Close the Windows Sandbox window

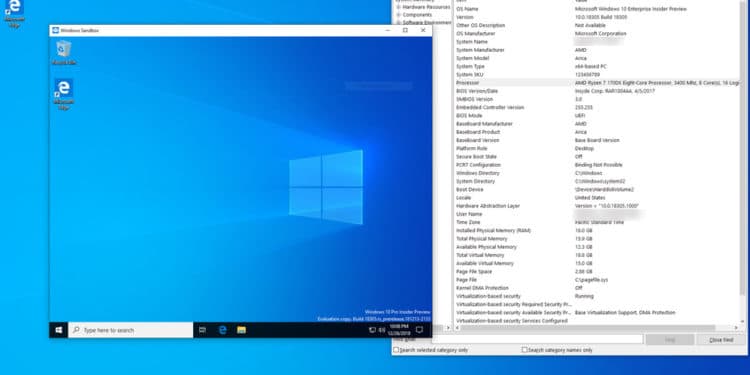[x=423, y=30]
